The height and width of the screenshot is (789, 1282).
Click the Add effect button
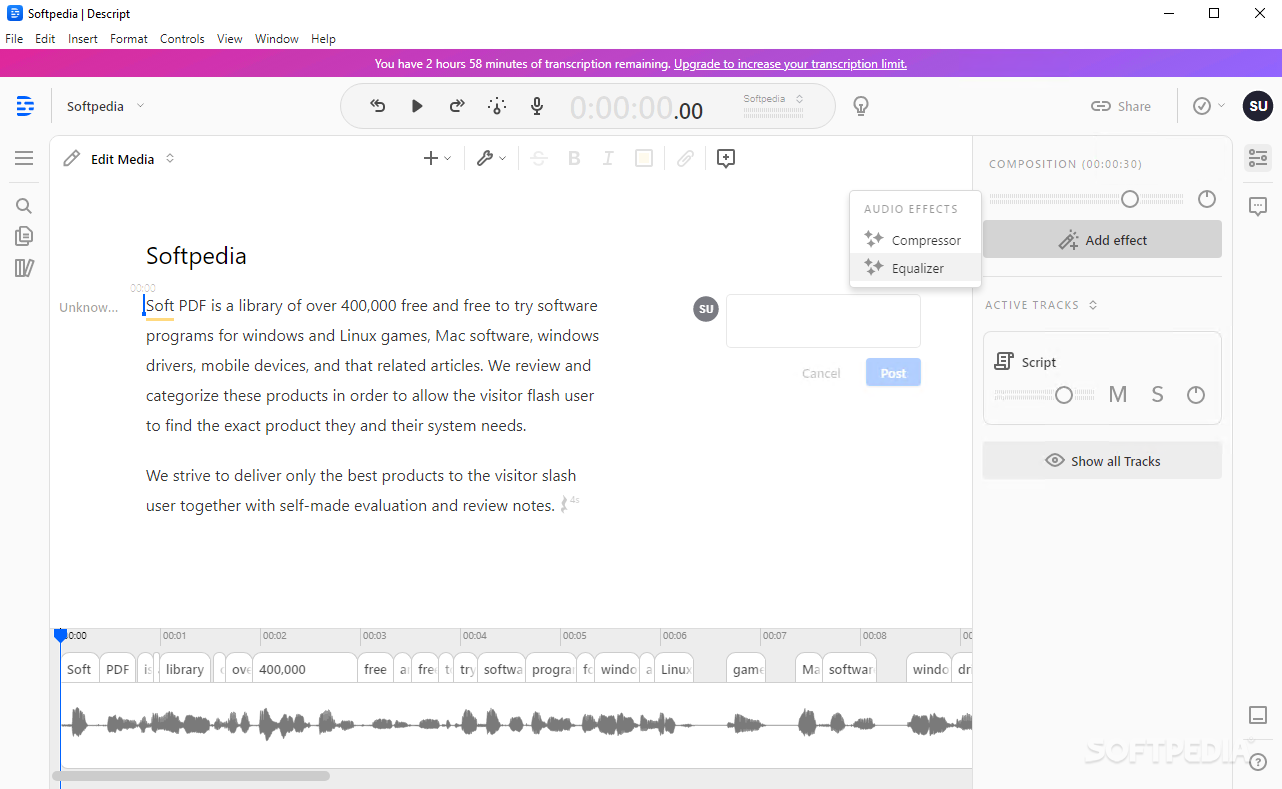point(1102,240)
